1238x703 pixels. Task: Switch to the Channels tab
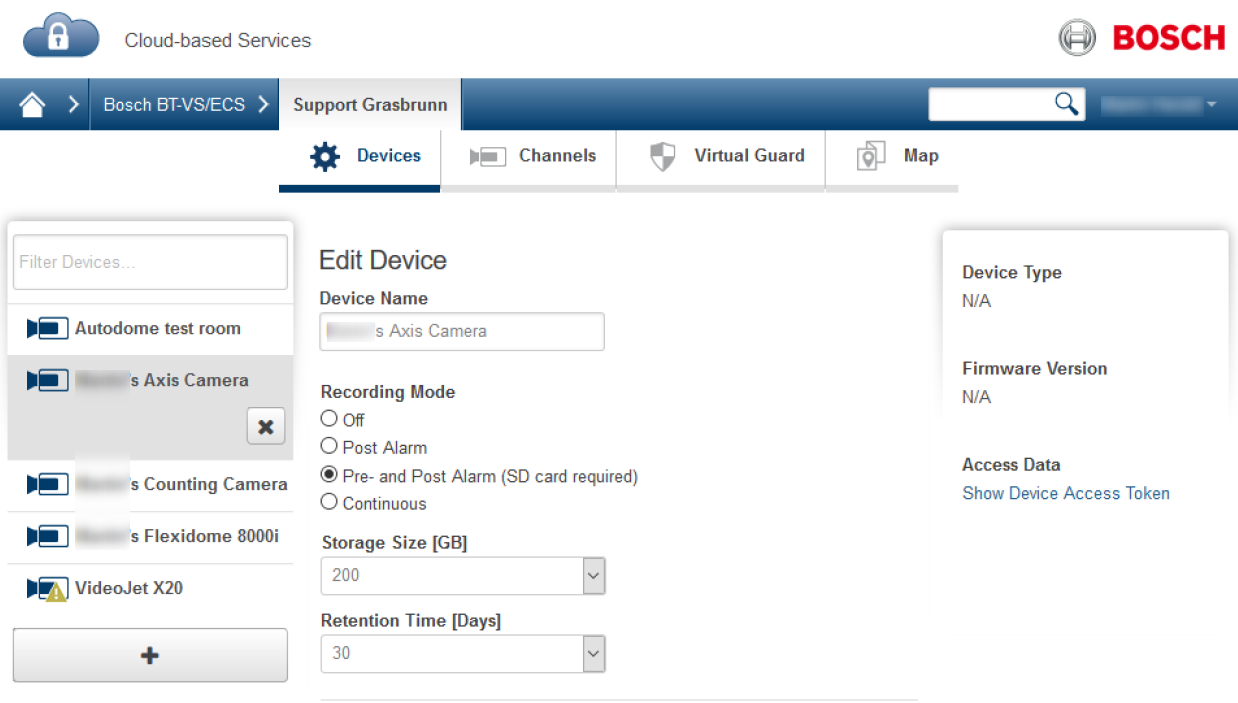[x=533, y=156]
